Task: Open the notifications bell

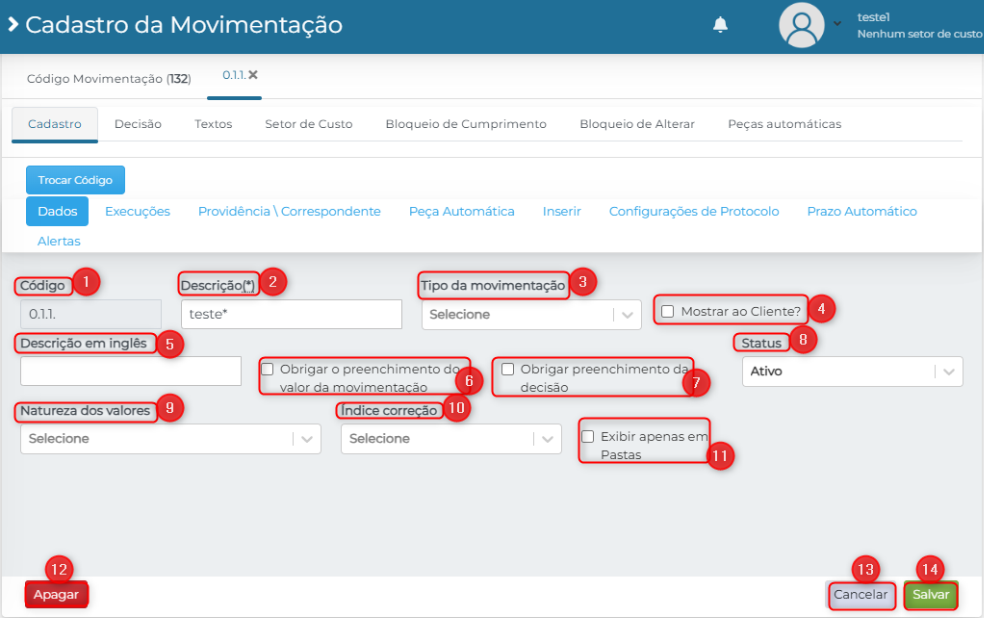Action: pos(720,24)
